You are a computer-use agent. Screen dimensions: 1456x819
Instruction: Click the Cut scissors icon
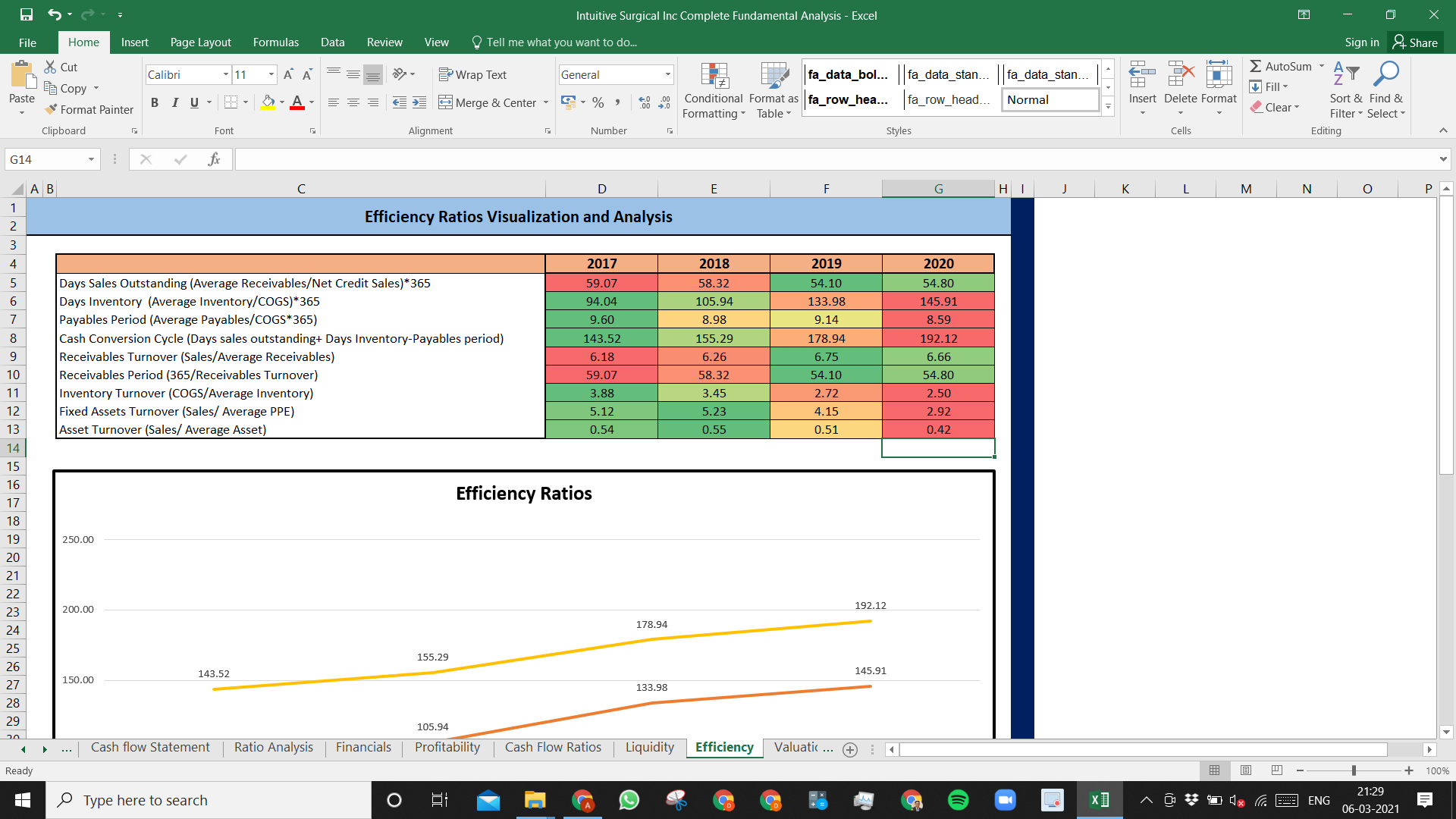(x=50, y=67)
